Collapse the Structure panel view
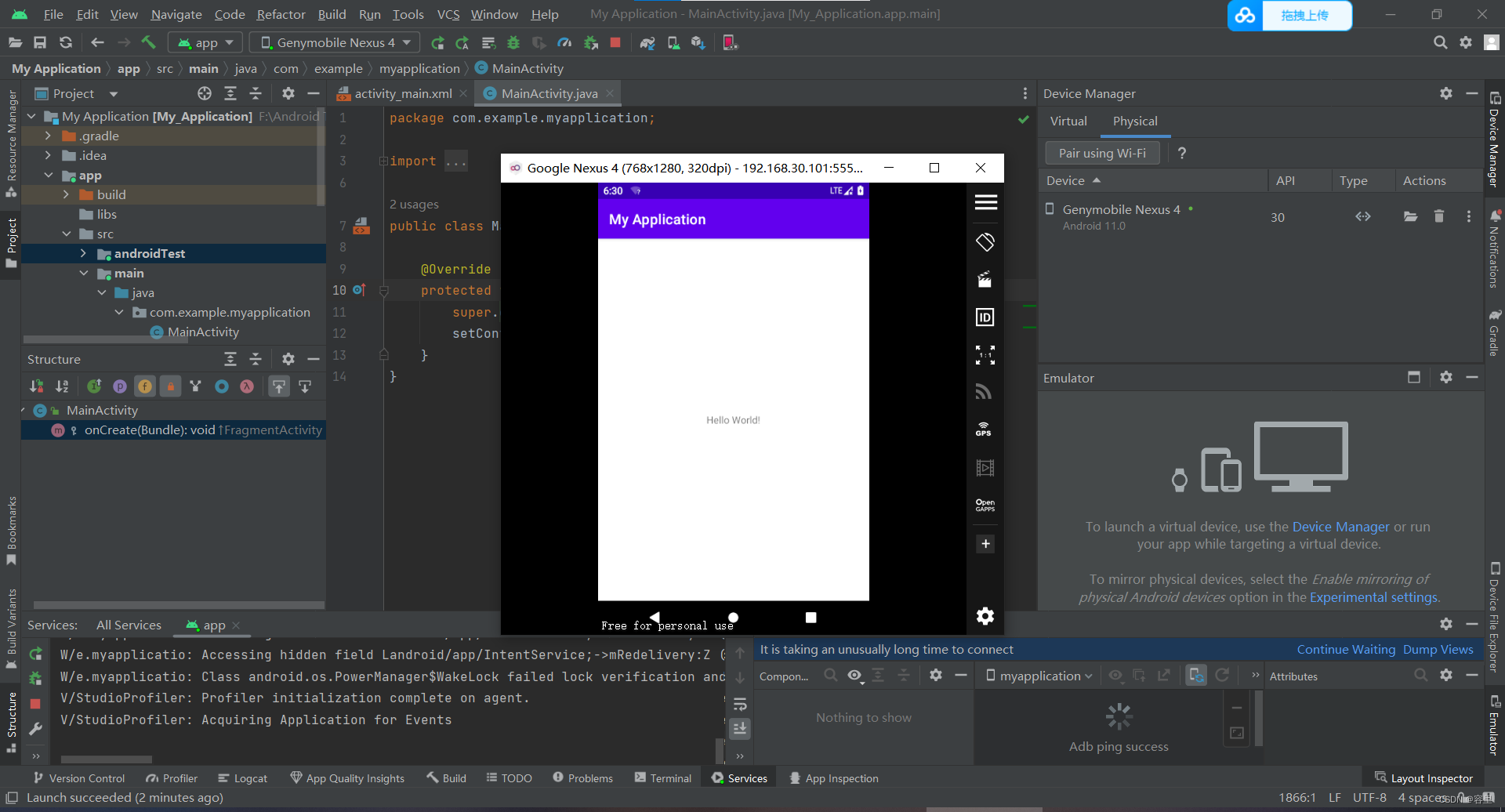The width and height of the screenshot is (1505, 812). [256, 358]
